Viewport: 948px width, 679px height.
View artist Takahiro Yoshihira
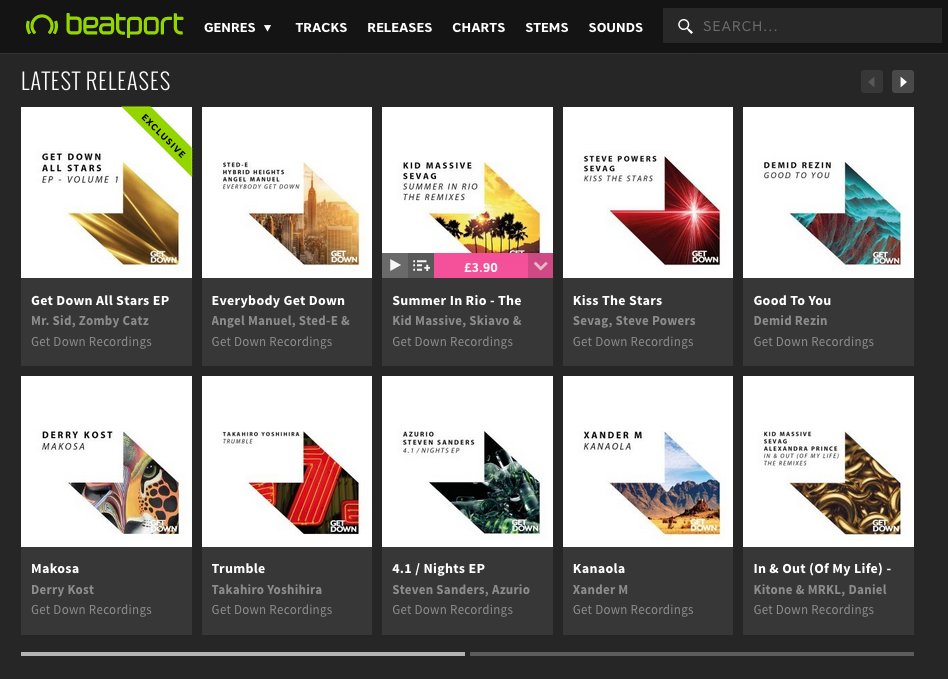tap(267, 590)
